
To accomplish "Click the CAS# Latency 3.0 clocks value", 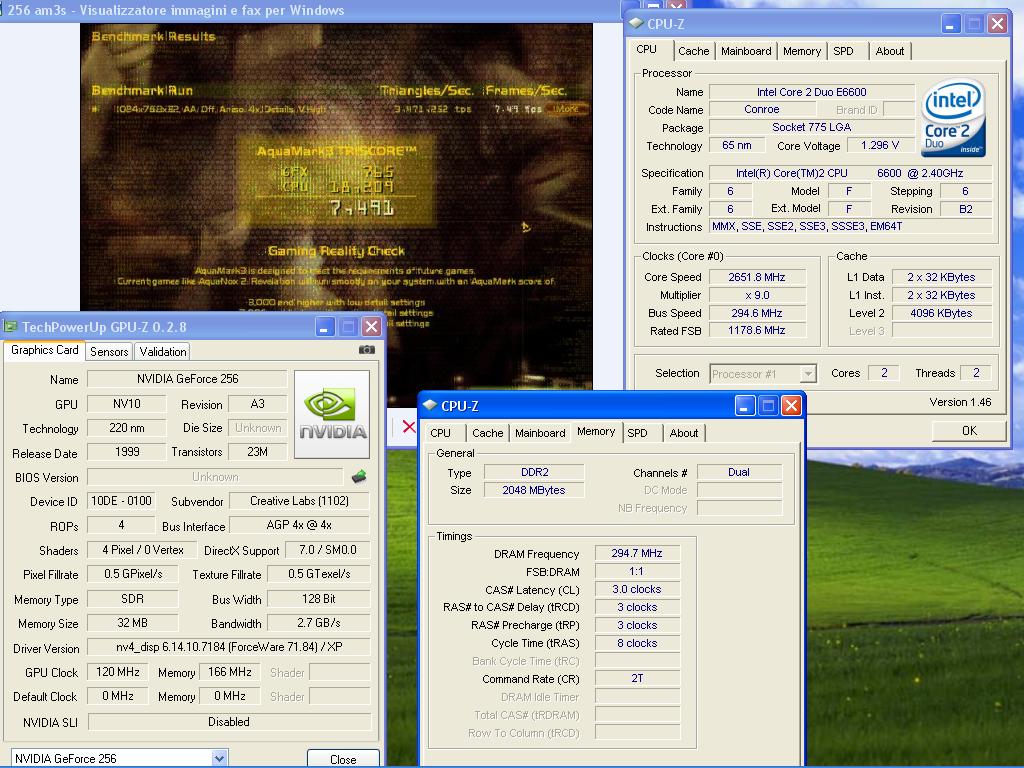I will [637, 589].
